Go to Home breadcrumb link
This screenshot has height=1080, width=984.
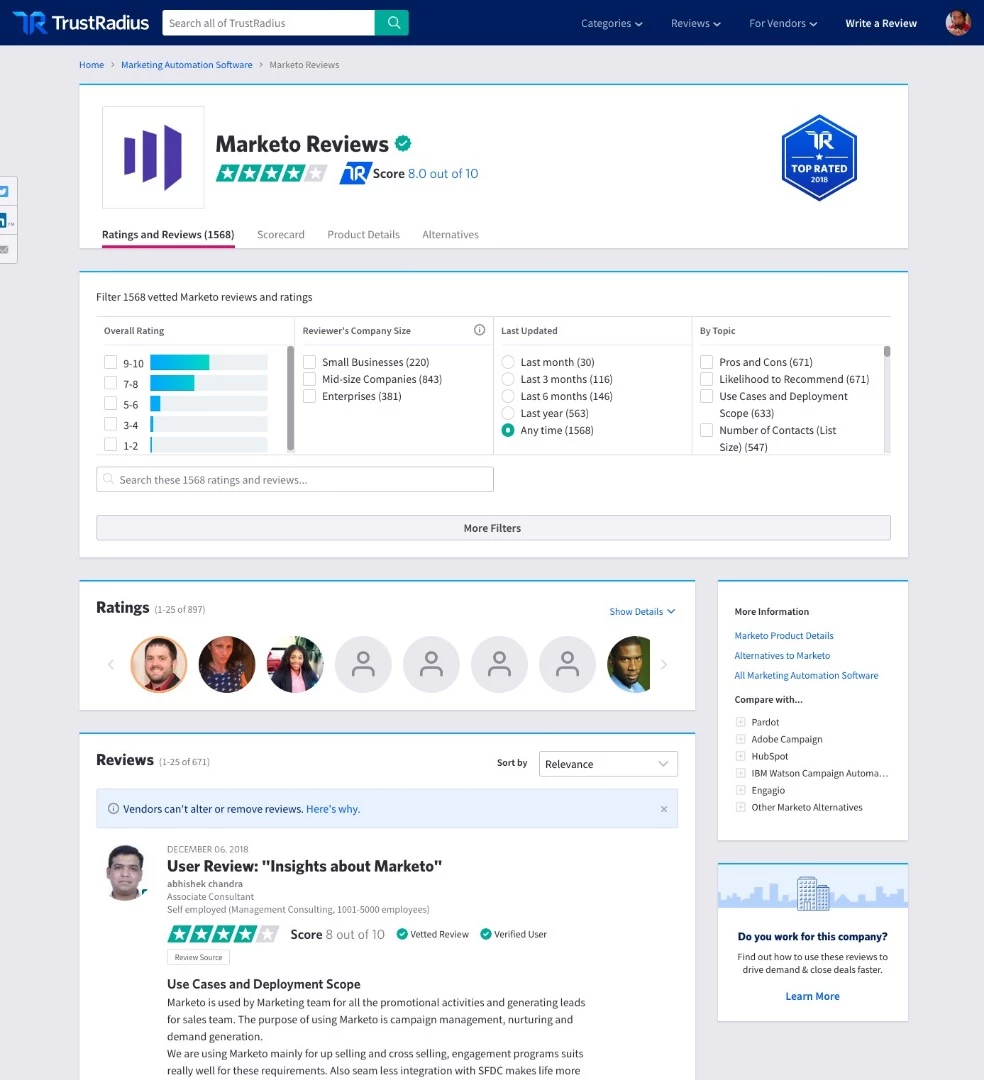[x=92, y=65]
